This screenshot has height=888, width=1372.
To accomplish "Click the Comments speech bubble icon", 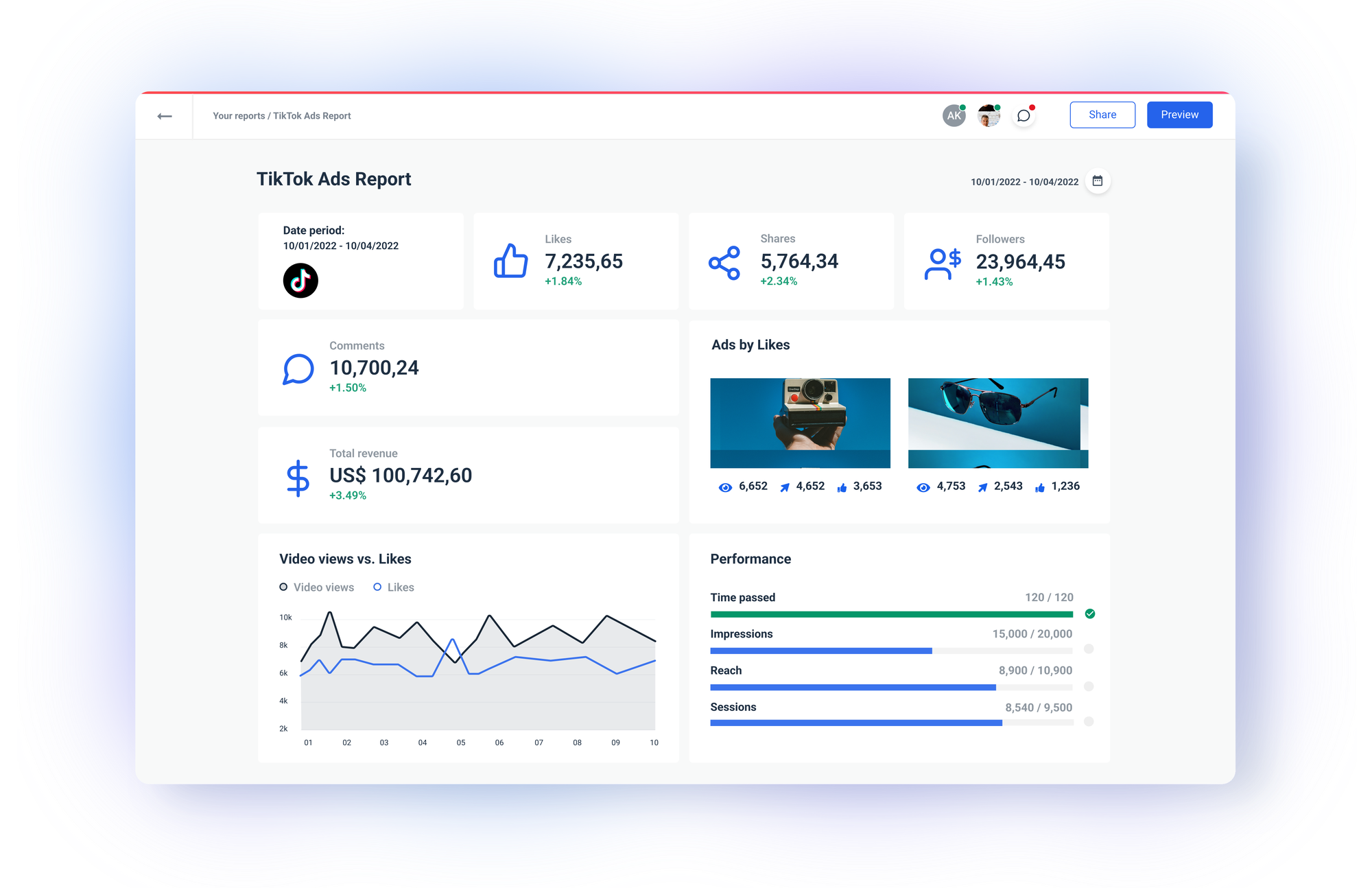I will click(298, 369).
